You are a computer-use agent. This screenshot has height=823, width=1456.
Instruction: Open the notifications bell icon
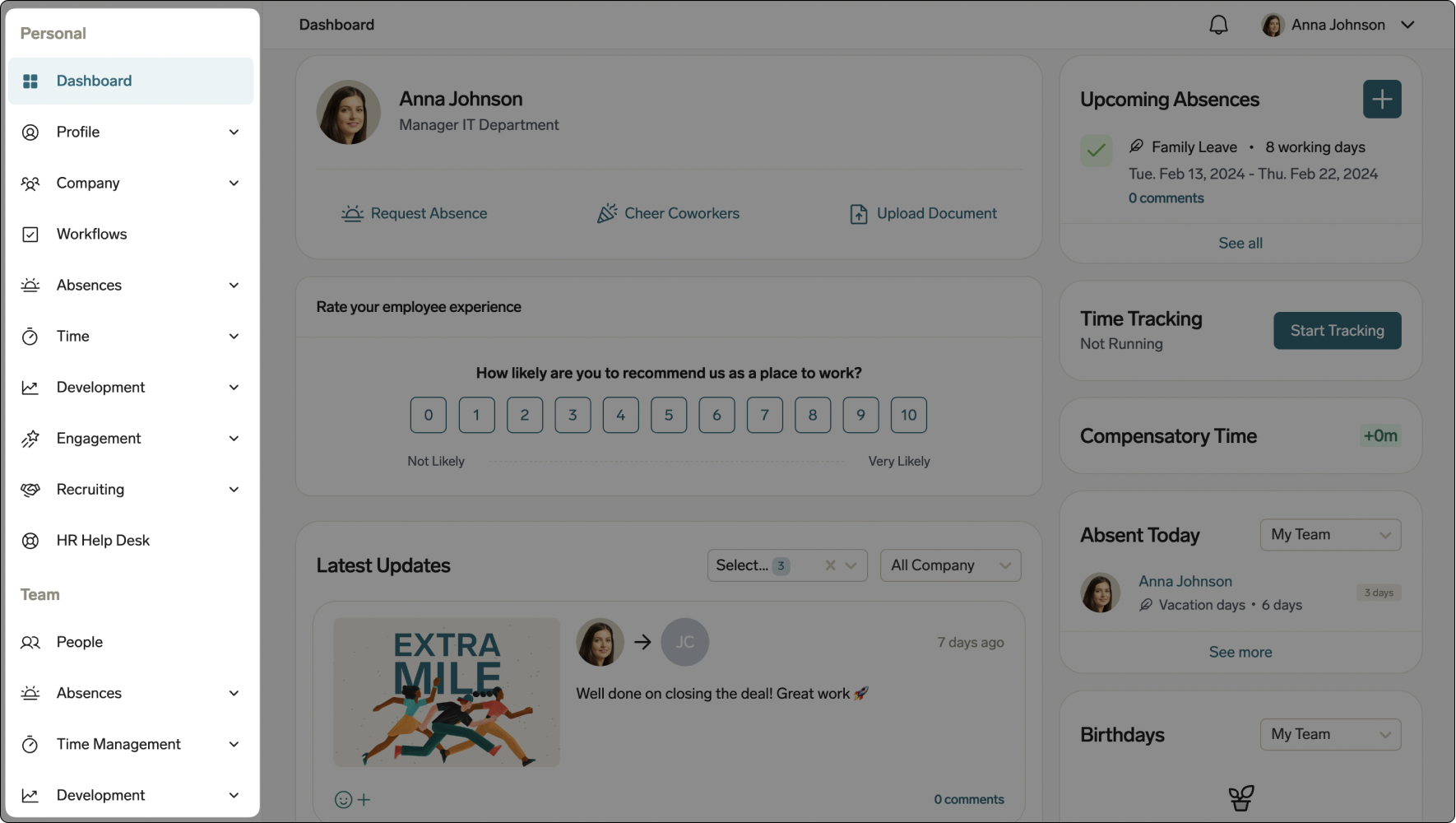coord(1218,26)
